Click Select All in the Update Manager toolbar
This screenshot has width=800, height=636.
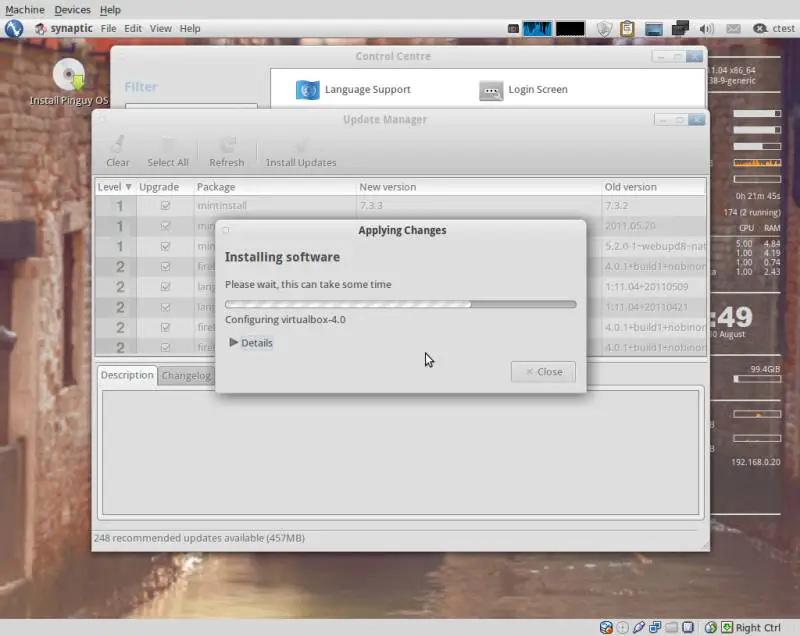click(x=168, y=151)
